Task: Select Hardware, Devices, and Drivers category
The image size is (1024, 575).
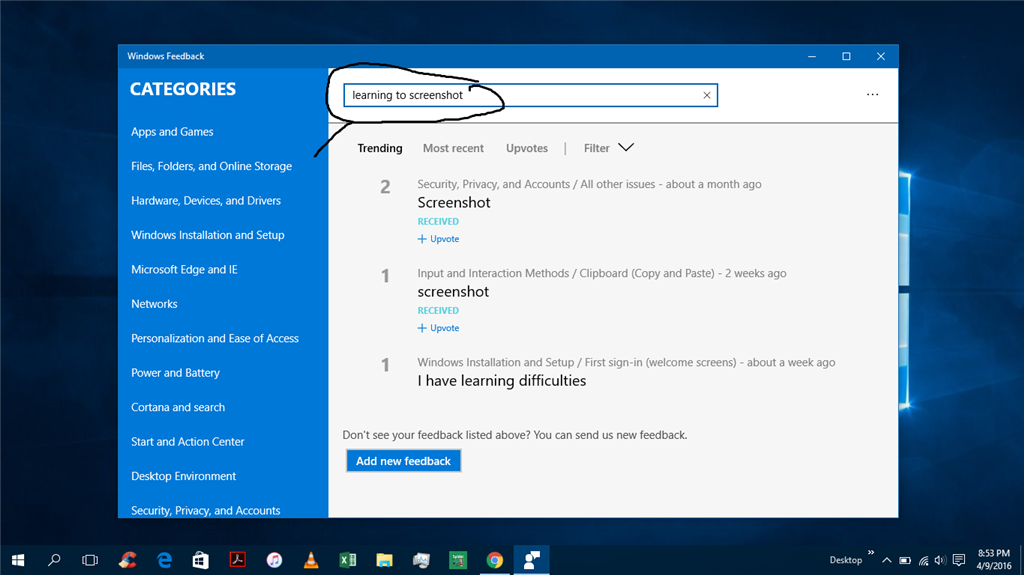Action: [206, 201]
